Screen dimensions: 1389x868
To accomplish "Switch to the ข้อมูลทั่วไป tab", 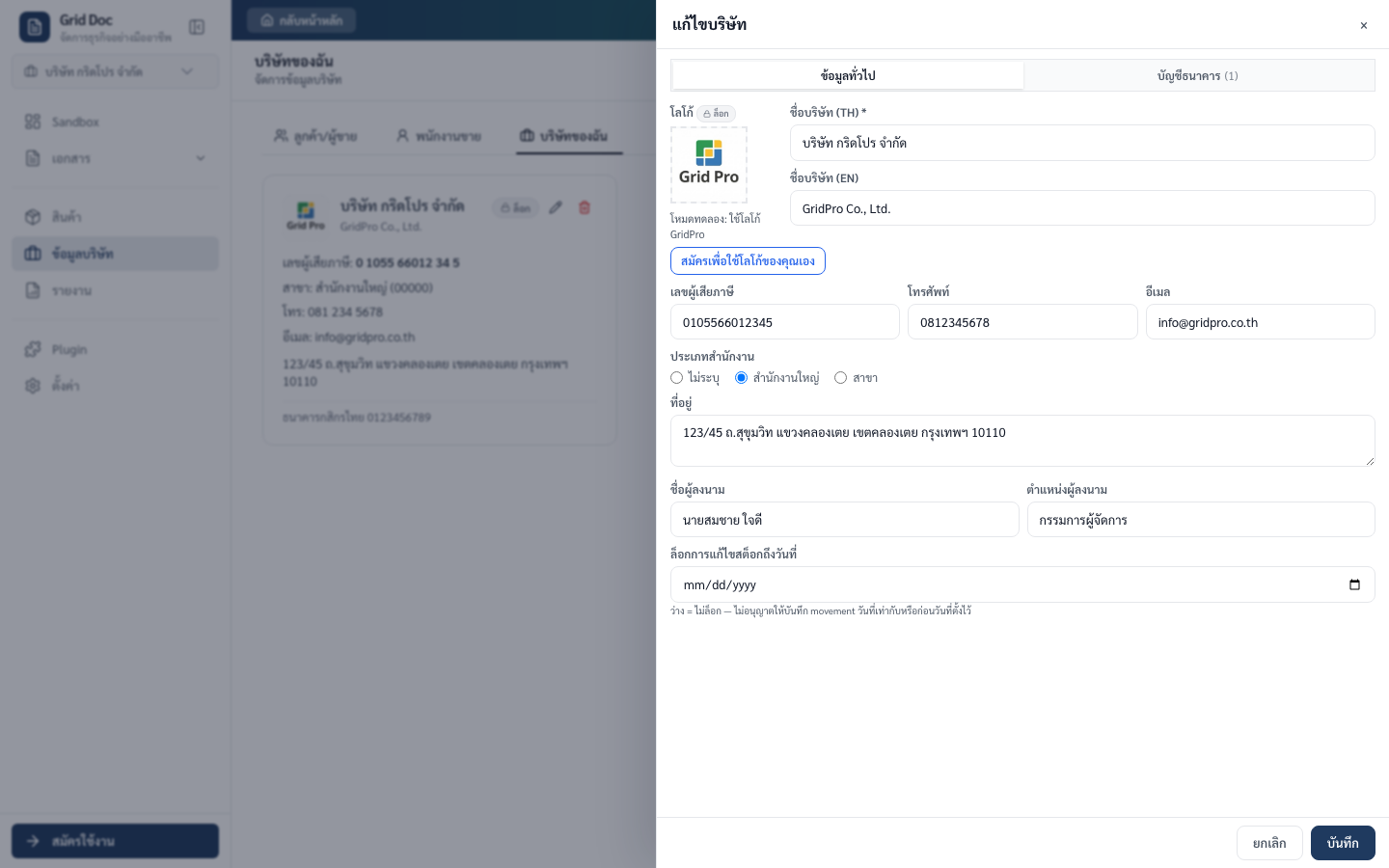I will click(848, 75).
